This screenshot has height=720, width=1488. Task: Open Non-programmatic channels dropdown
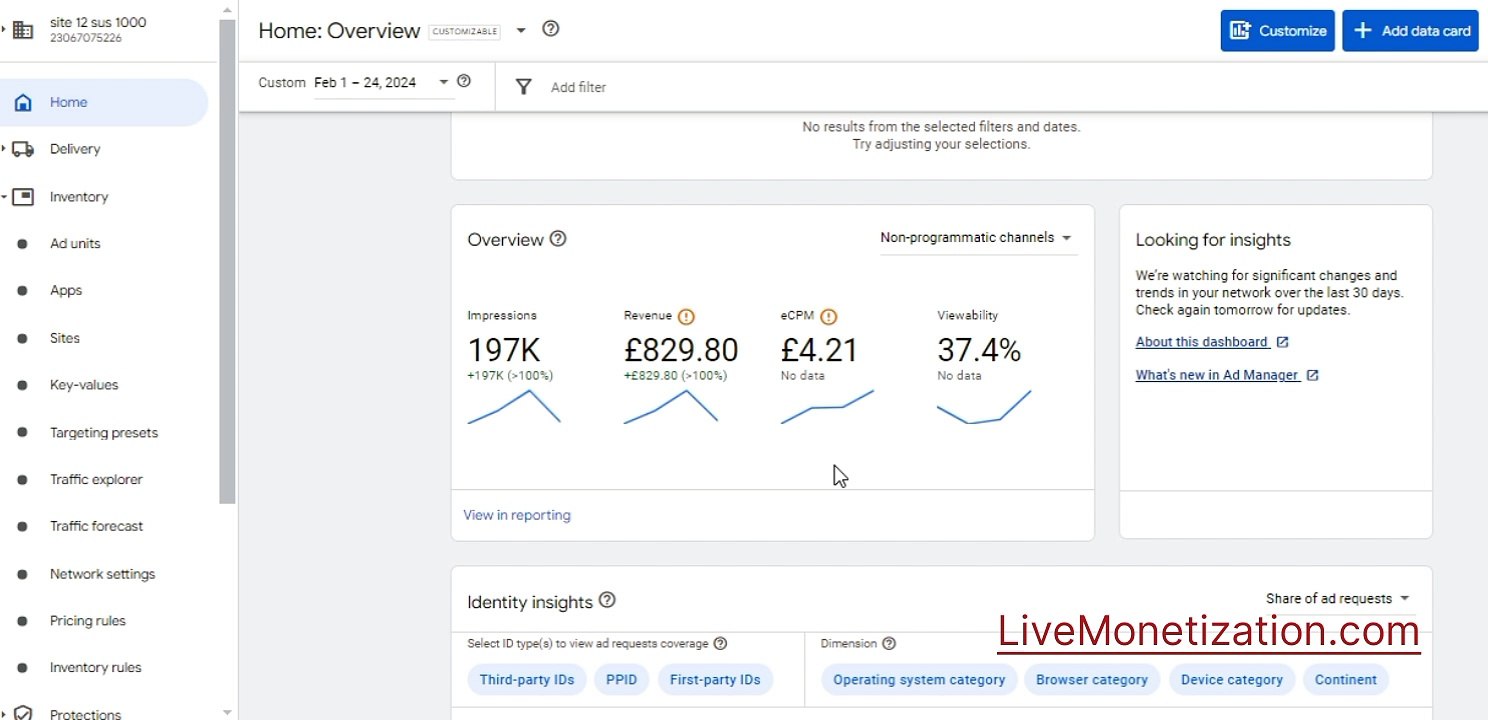tap(978, 238)
